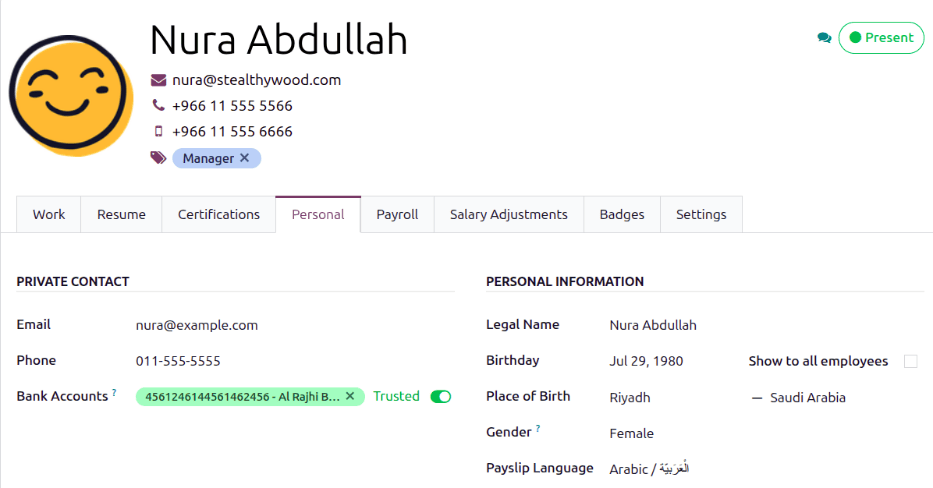933x488 pixels.
Task: Click the employee avatar image
Action: [71, 95]
